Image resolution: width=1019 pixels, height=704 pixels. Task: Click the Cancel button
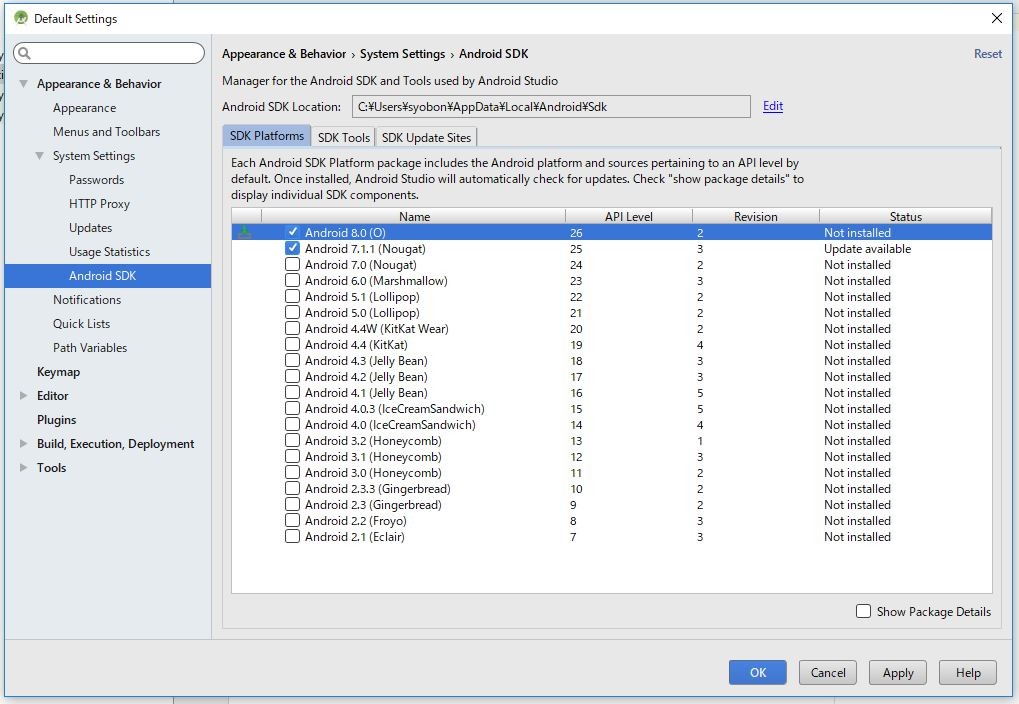click(828, 672)
